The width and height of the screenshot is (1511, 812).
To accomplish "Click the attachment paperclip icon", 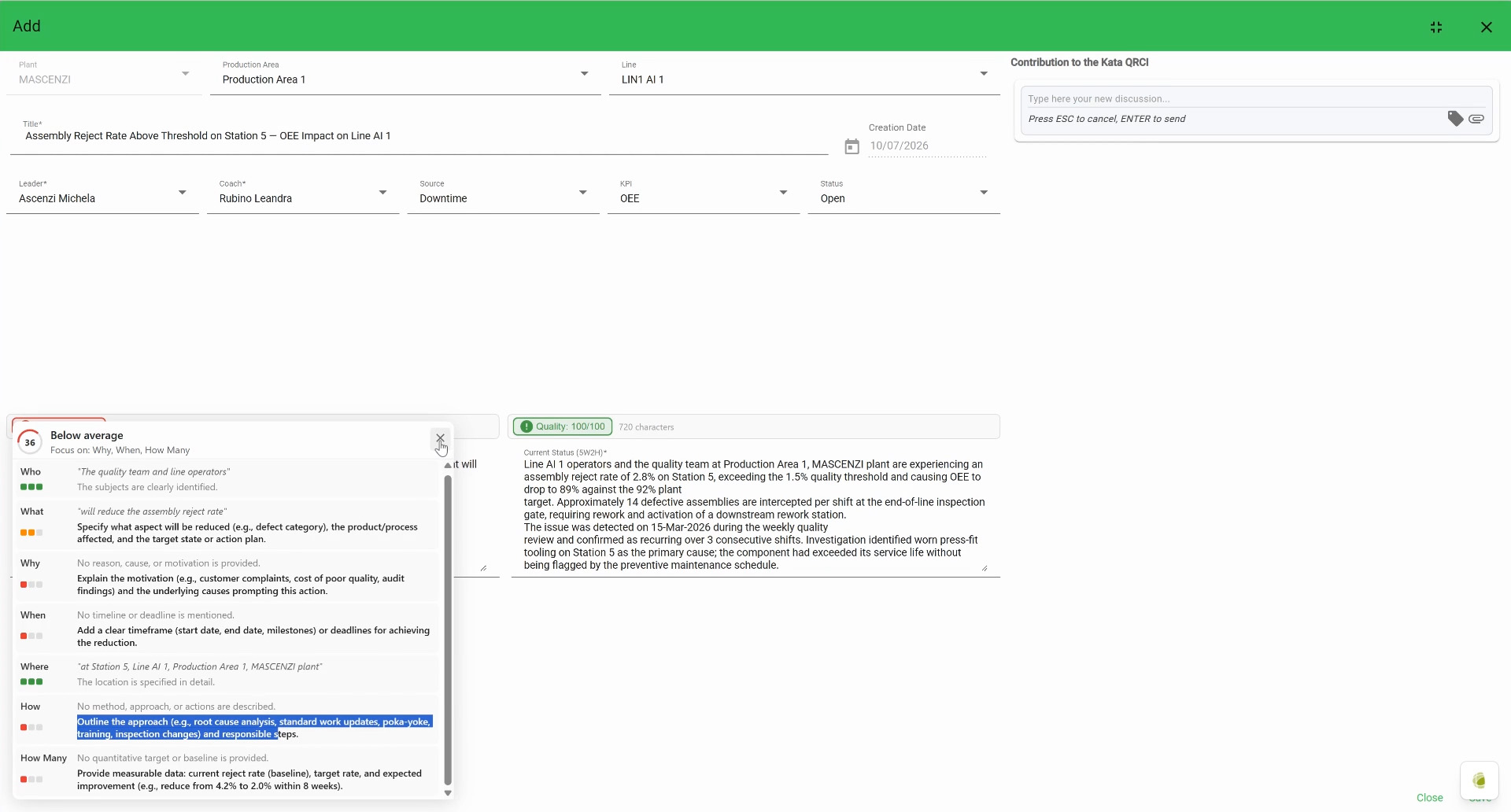I will pyautogui.click(x=1477, y=119).
